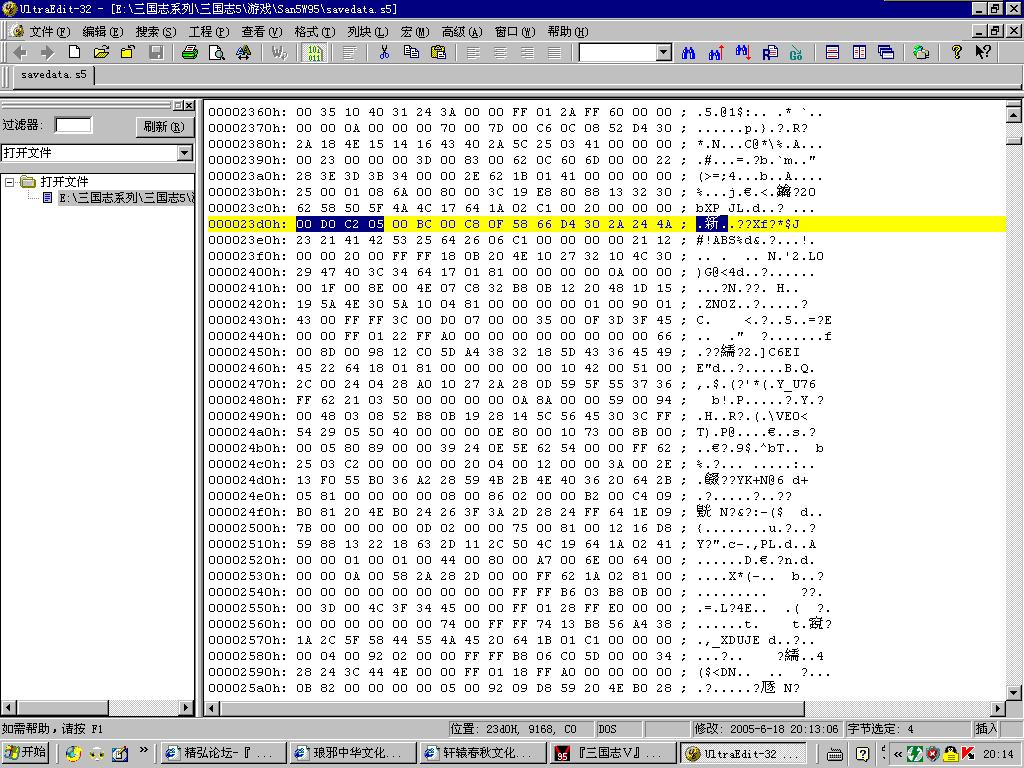Click the Replace icon in toolbar
This screenshot has height=768, width=1024.
(x=769, y=52)
